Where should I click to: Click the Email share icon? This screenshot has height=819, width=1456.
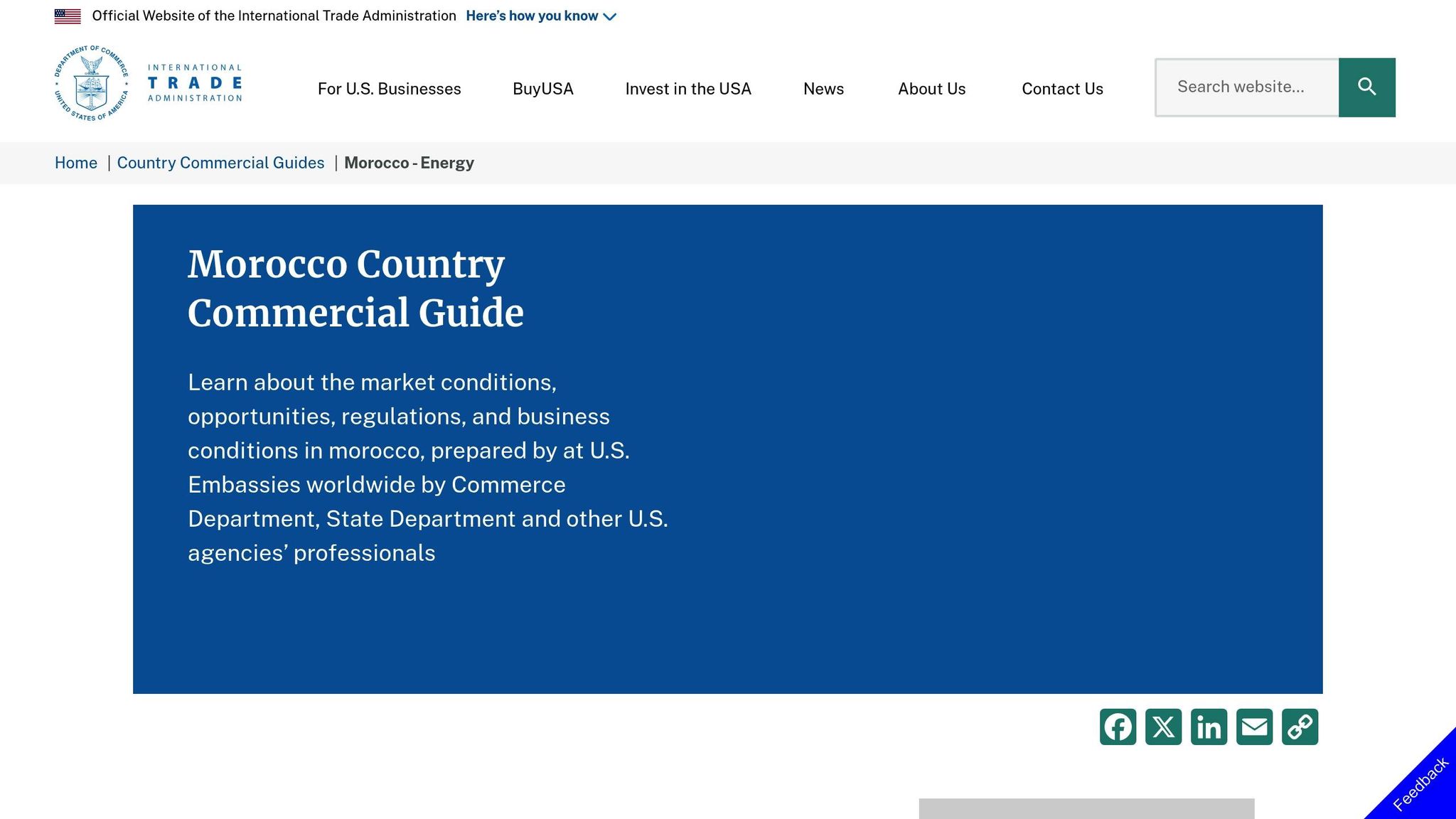coord(1254,727)
